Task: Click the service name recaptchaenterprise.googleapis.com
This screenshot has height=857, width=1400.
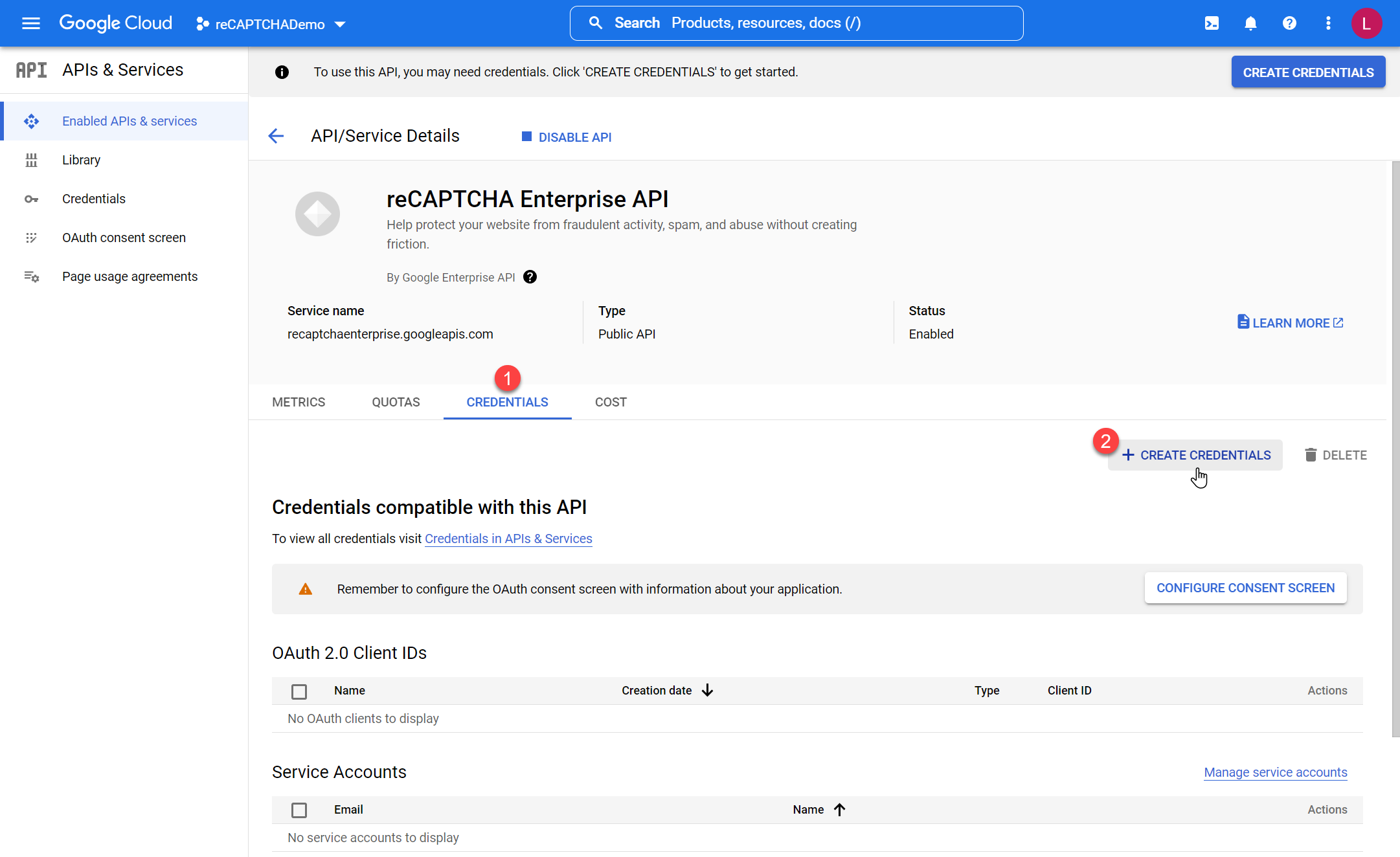Action: click(x=390, y=334)
